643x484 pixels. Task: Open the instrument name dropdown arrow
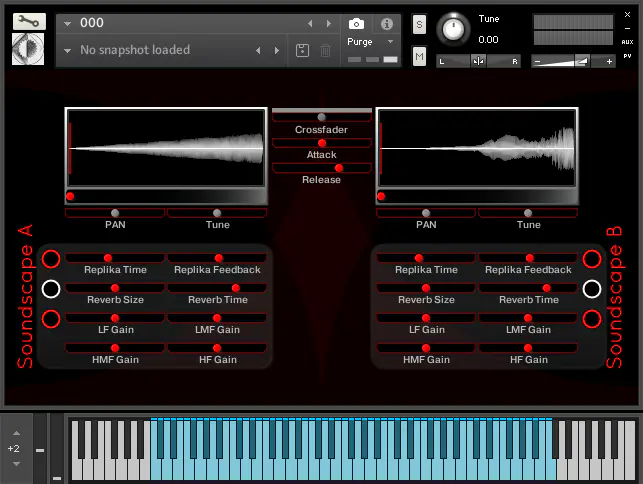pos(68,24)
